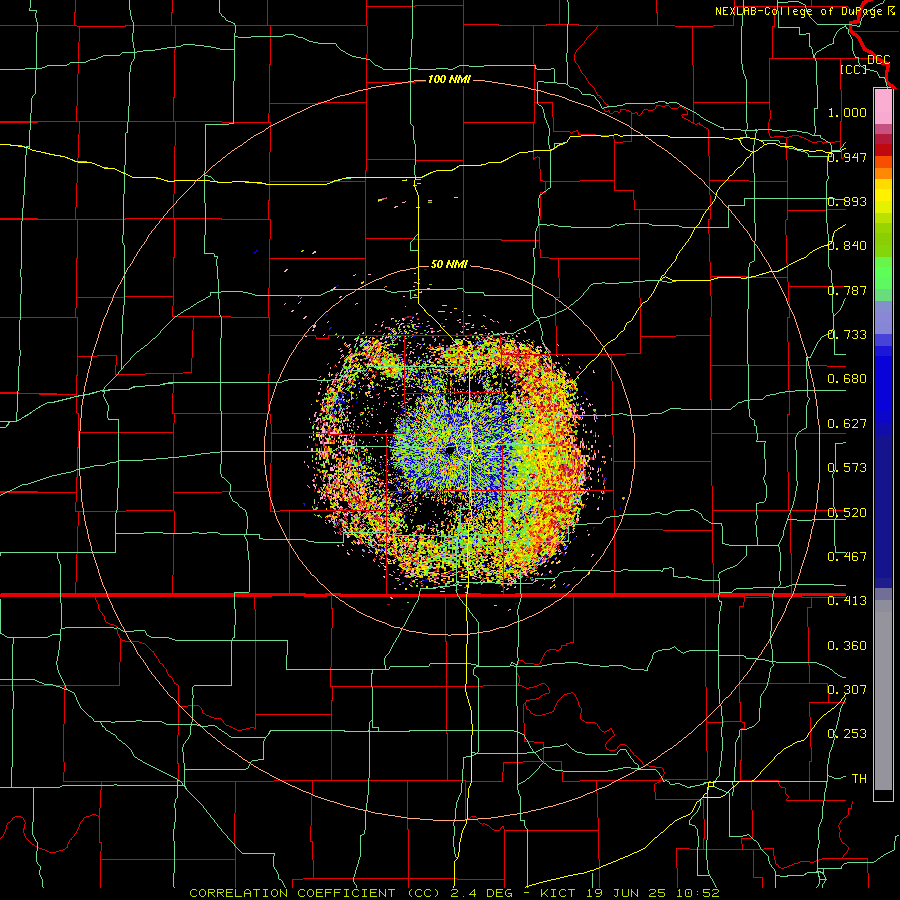Screen dimensions: 900x900
Task: Click the 0.467 legend value
Action: (847, 557)
